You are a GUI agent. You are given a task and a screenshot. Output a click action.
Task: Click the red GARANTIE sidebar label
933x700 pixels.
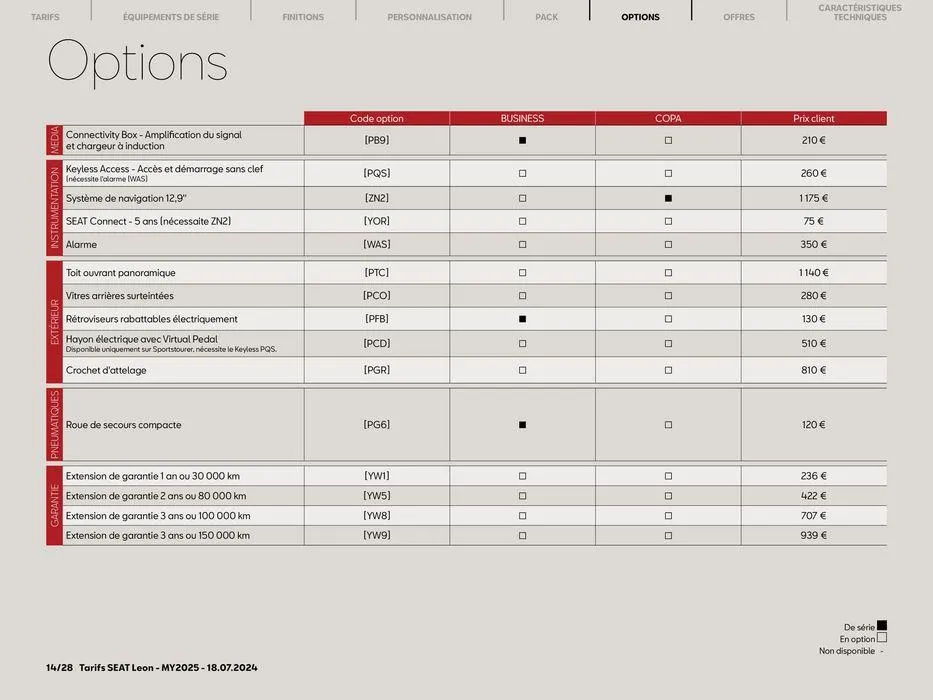click(52, 504)
